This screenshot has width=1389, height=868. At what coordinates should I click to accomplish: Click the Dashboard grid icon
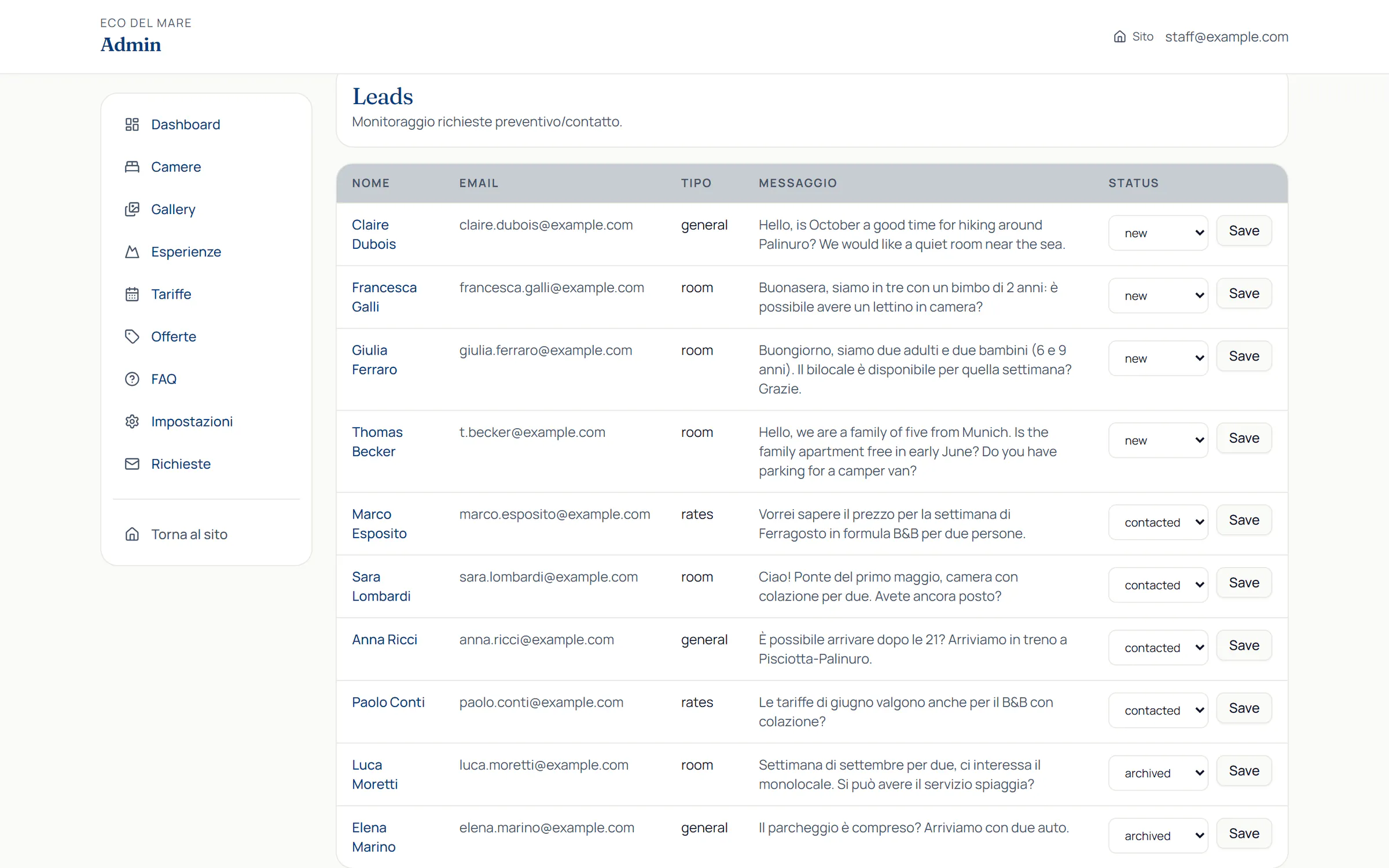(x=132, y=124)
